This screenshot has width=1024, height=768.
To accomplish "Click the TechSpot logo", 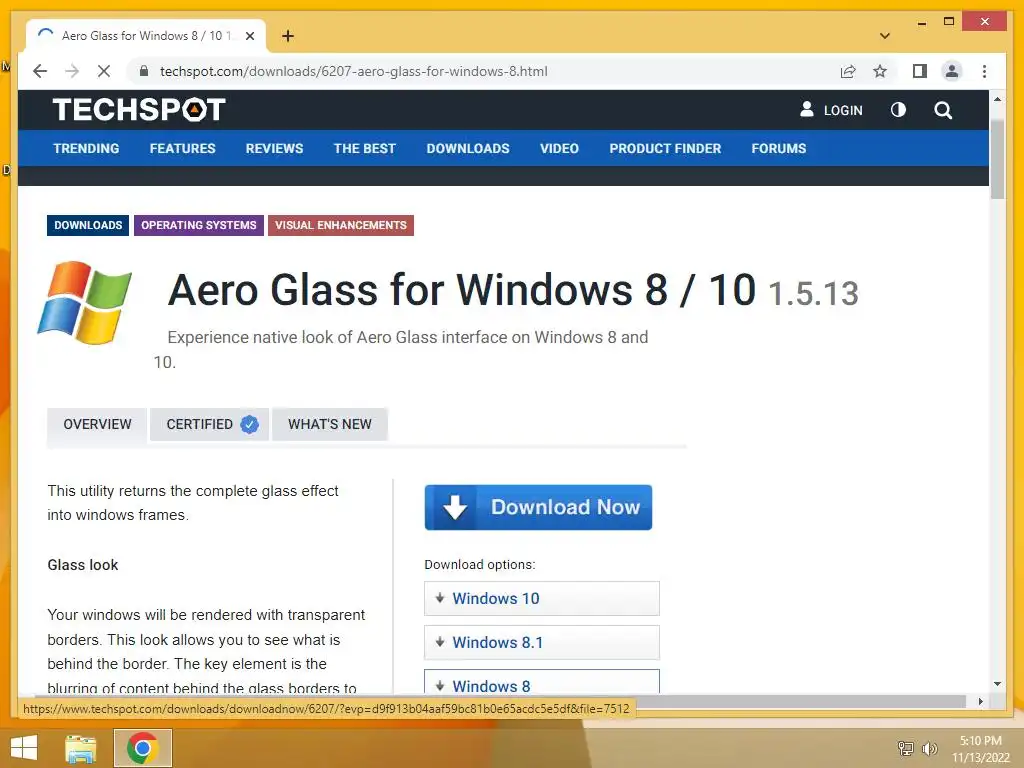I will coord(139,110).
